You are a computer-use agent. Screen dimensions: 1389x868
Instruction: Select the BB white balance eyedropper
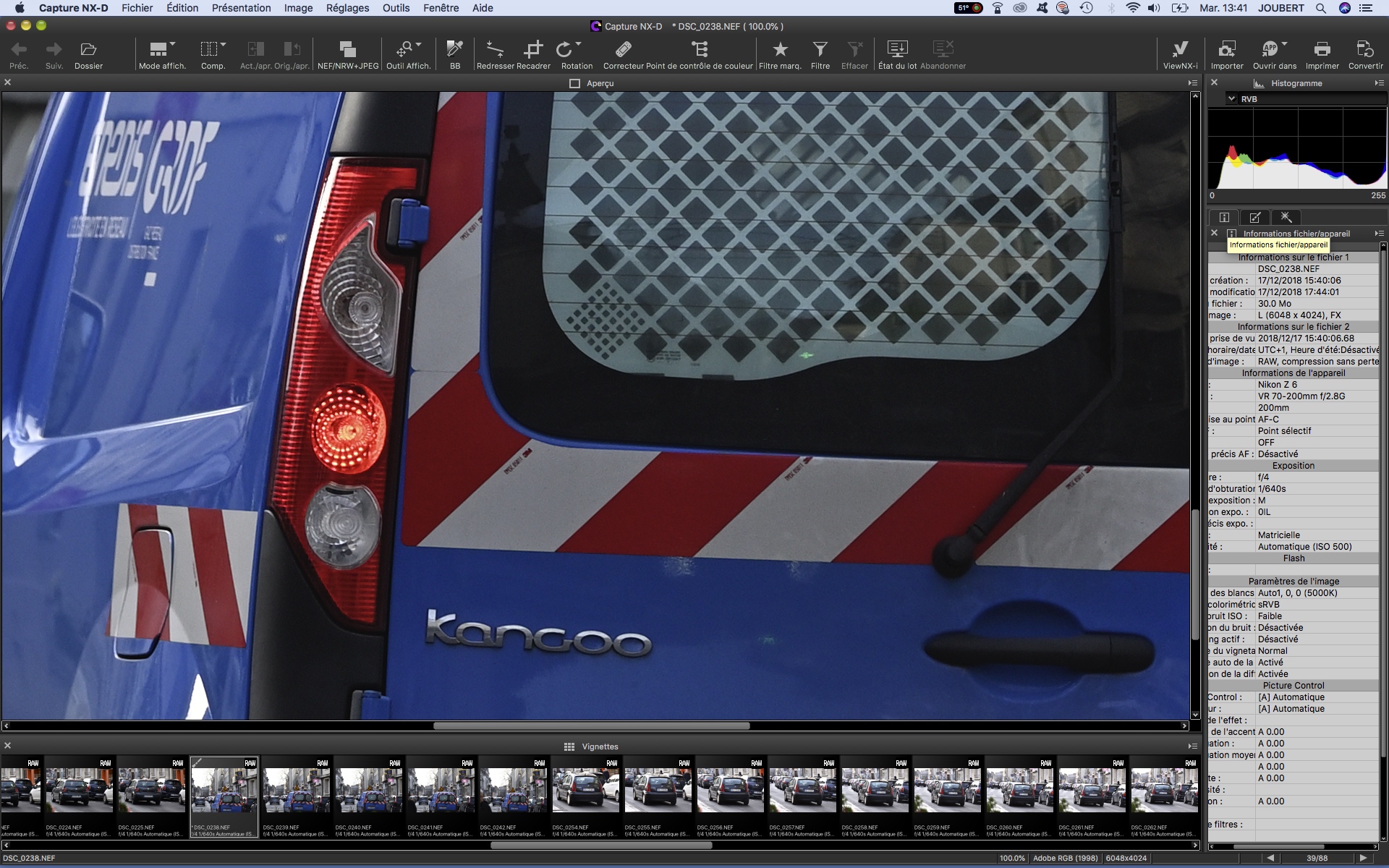point(455,55)
